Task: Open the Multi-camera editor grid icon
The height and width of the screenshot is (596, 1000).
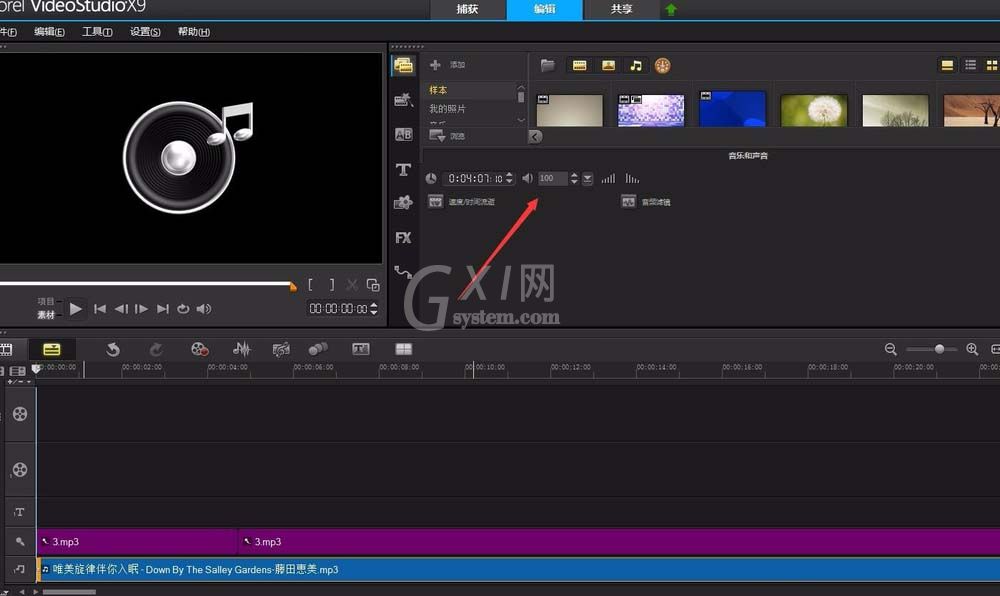Action: (404, 349)
